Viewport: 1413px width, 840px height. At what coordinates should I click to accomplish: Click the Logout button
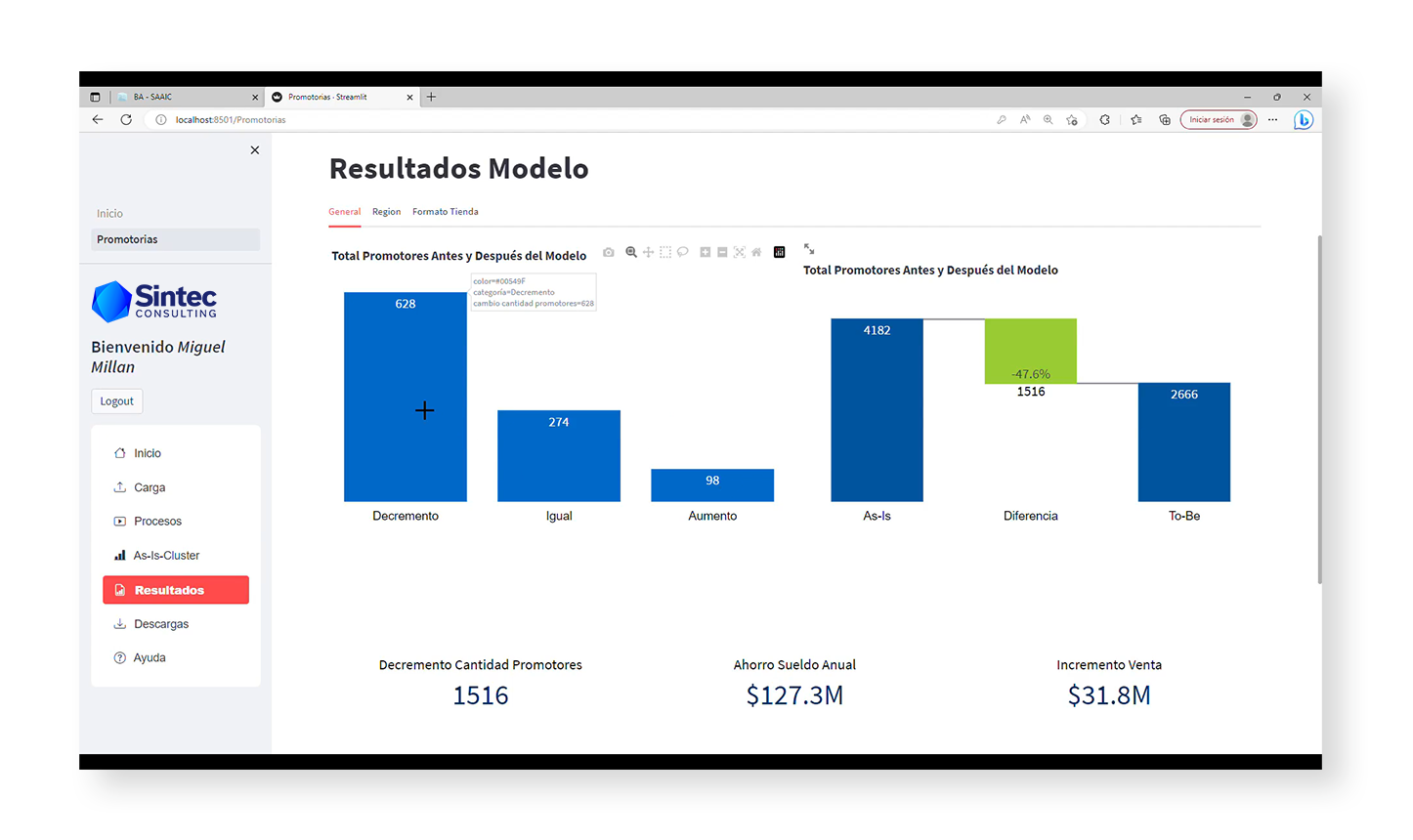point(117,401)
